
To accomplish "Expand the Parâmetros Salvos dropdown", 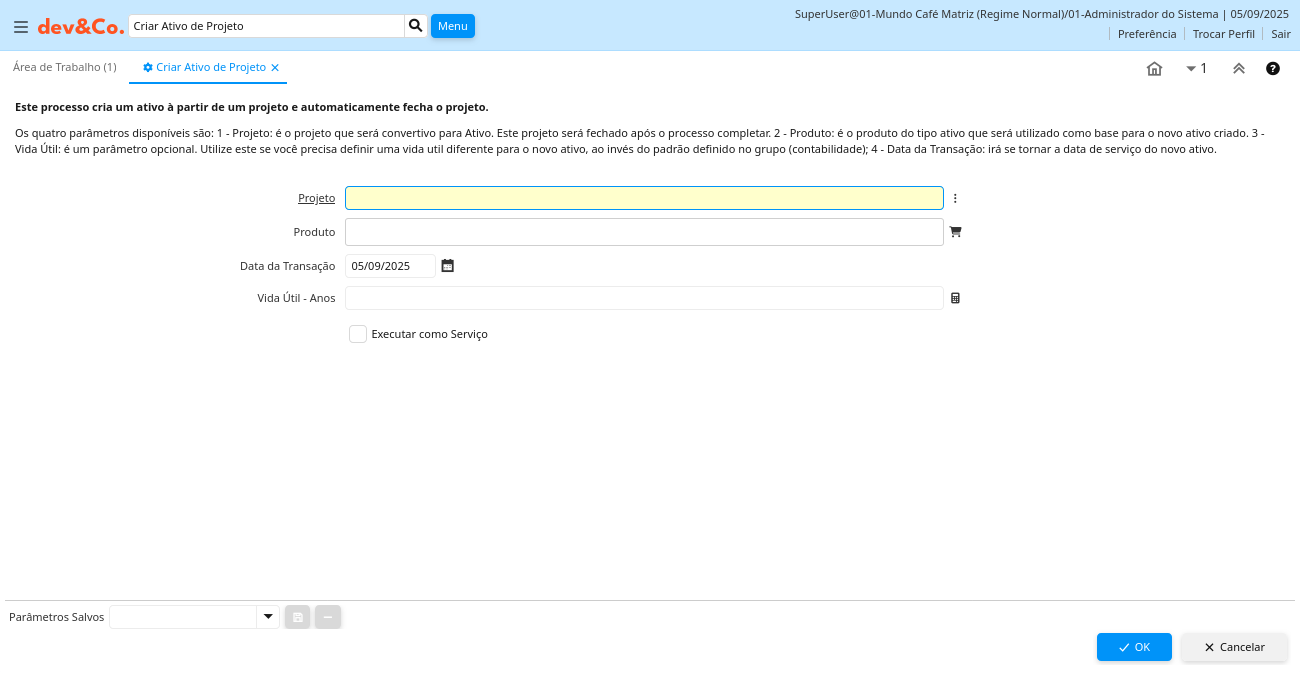I will pos(267,617).
